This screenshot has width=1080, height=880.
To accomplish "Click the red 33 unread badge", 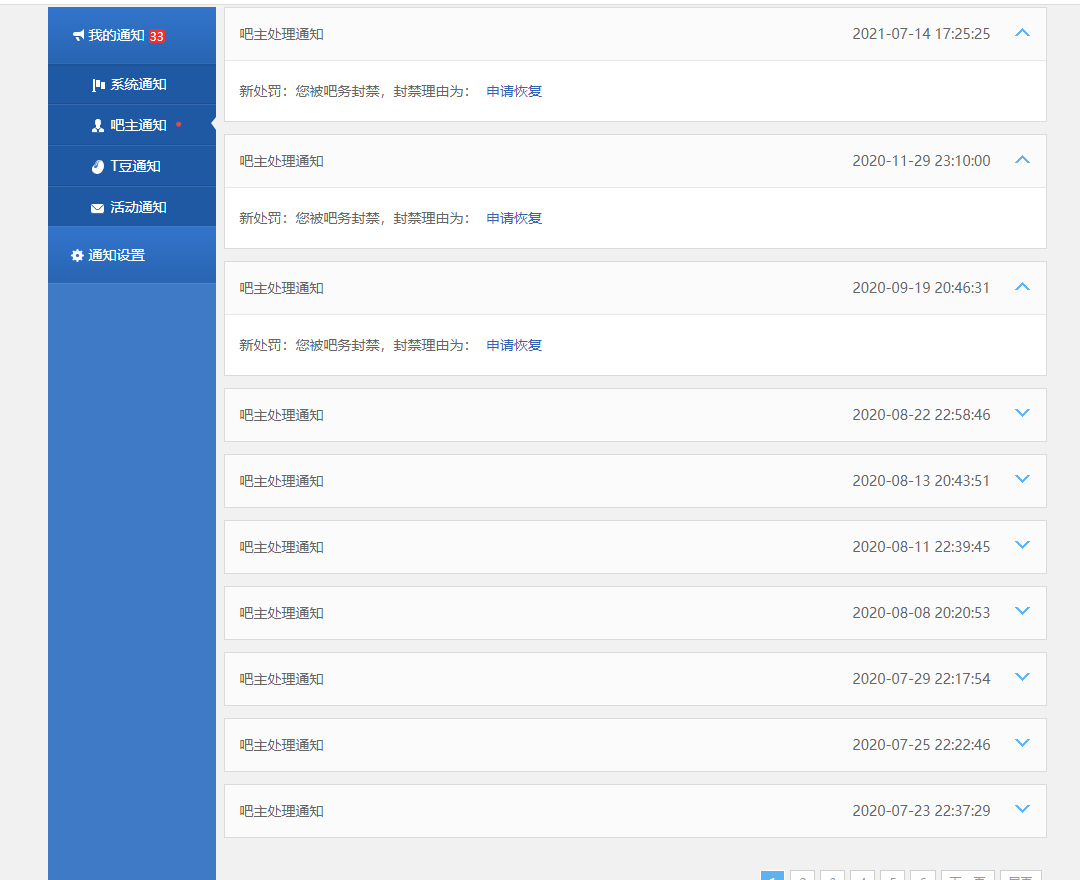I will pyautogui.click(x=157, y=36).
